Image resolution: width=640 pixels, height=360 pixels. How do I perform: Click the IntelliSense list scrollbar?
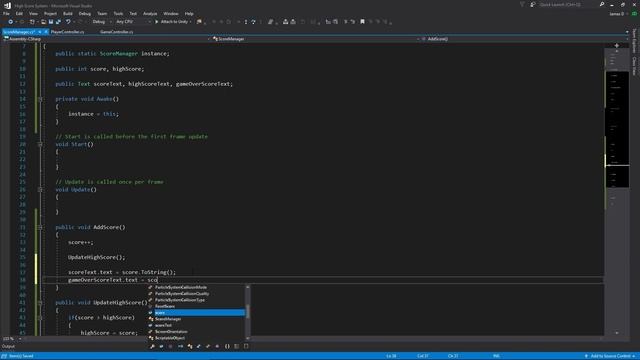pyautogui.click(x=248, y=313)
